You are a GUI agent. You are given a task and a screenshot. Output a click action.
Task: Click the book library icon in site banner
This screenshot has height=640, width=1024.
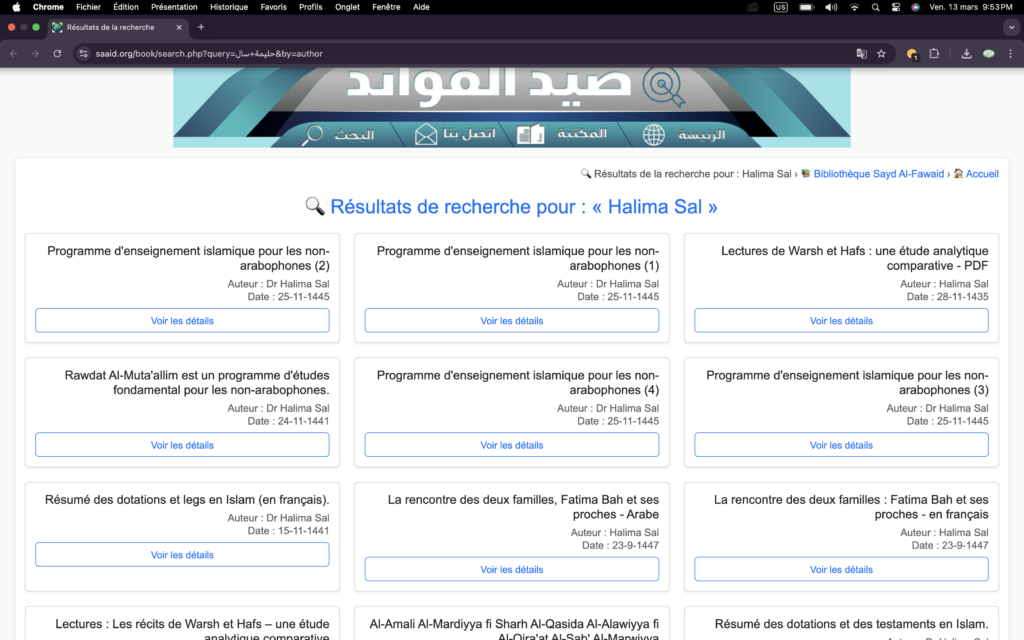[x=530, y=135]
